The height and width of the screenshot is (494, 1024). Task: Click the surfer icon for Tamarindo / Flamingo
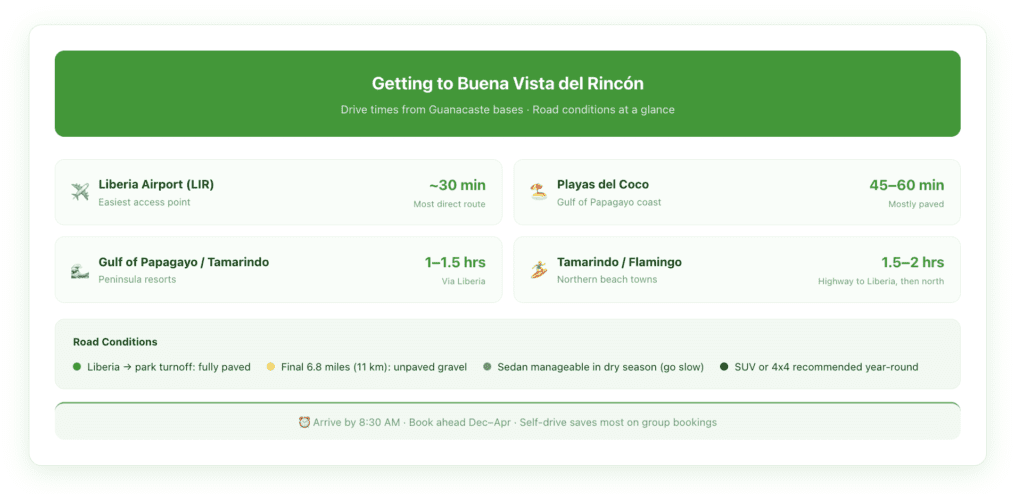coord(539,270)
